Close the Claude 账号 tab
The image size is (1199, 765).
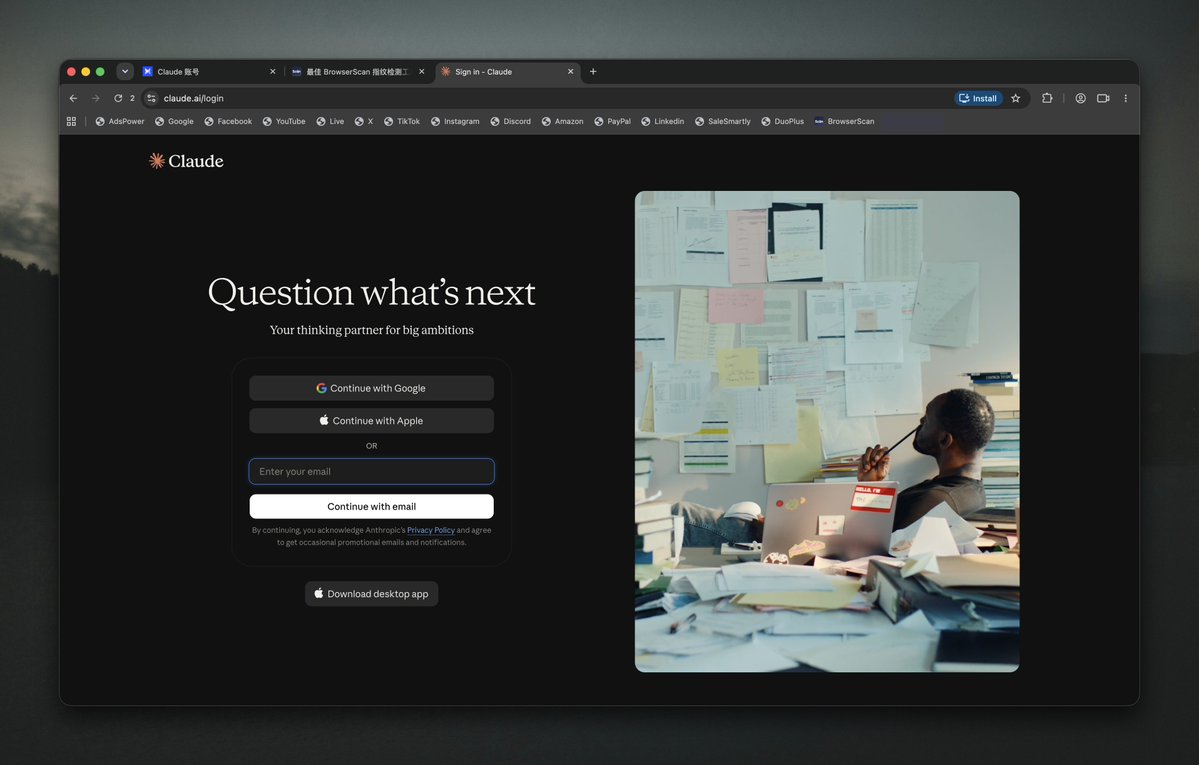point(272,71)
